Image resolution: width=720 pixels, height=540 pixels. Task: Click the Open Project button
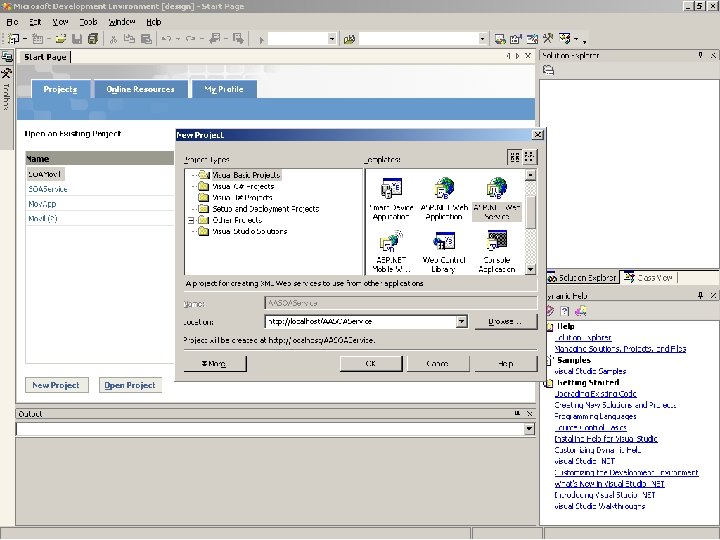(x=130, y=385)
